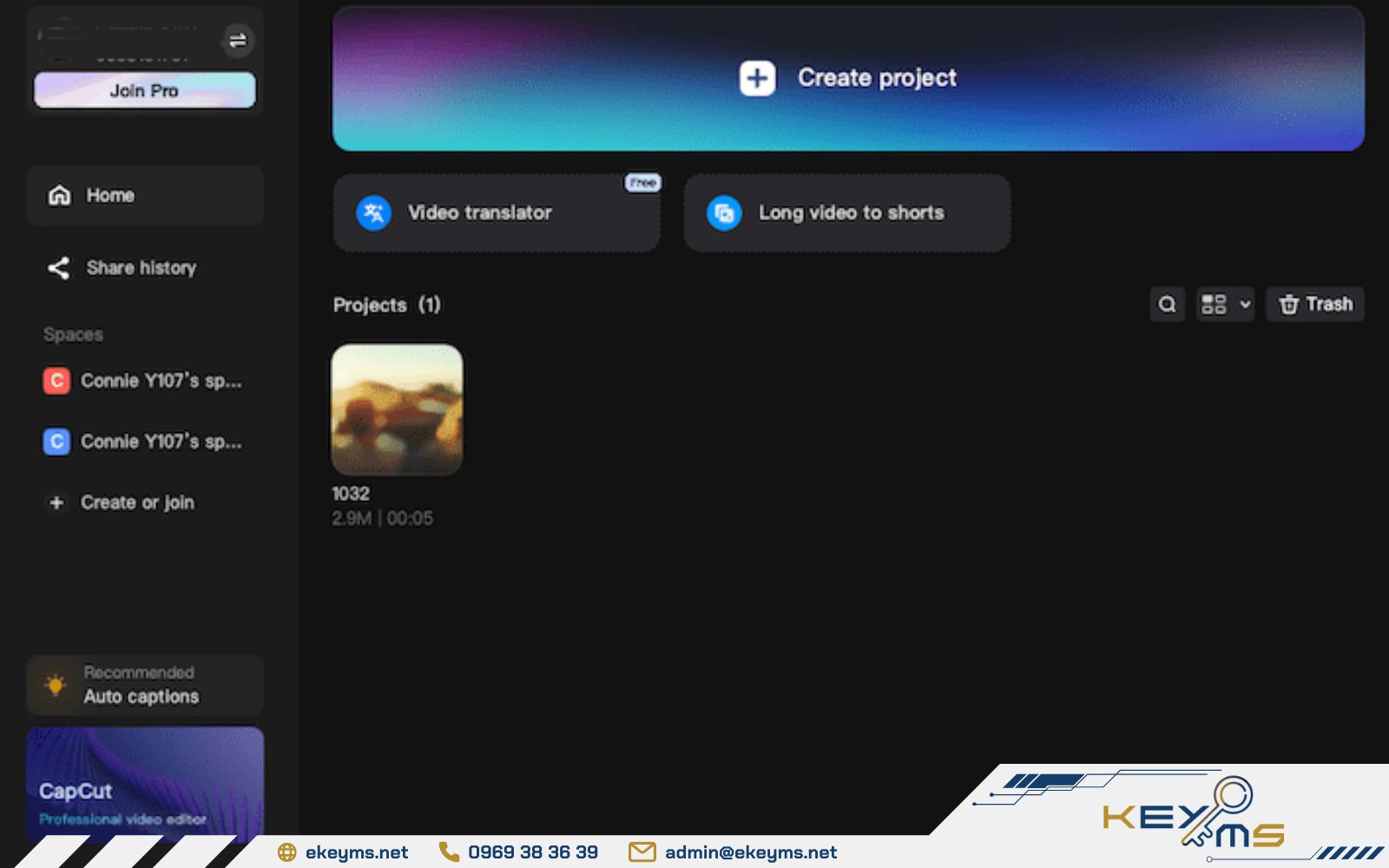Viewport: 1389px width, 868px height.
Task: Click the share icon next to Share history
Action: point(58,268)
